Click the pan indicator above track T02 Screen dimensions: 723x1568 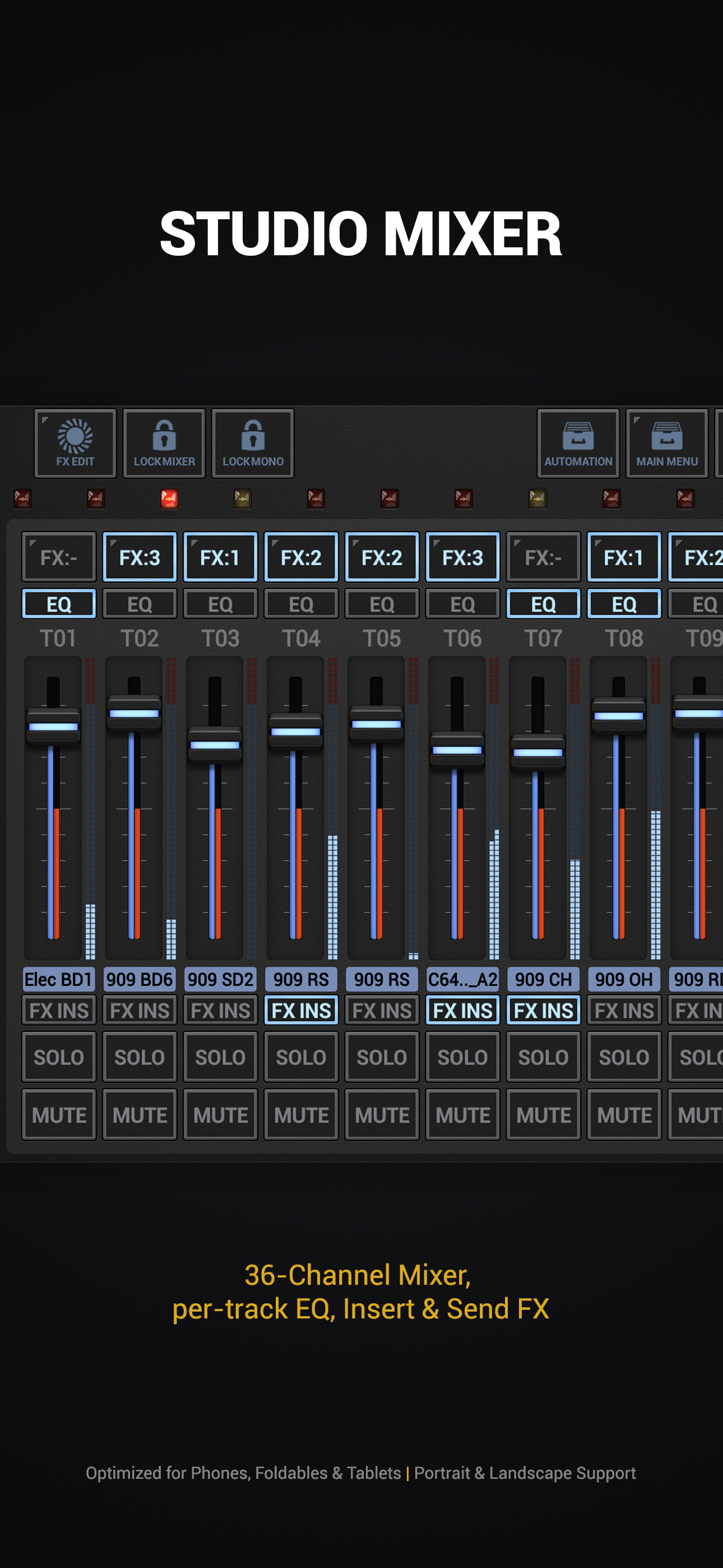(x=95, y=499)
